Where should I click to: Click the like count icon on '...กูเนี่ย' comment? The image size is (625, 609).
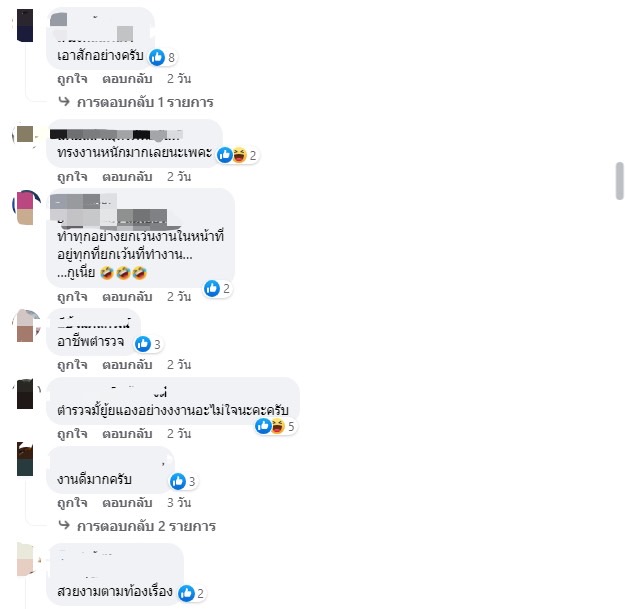point(212,288)
